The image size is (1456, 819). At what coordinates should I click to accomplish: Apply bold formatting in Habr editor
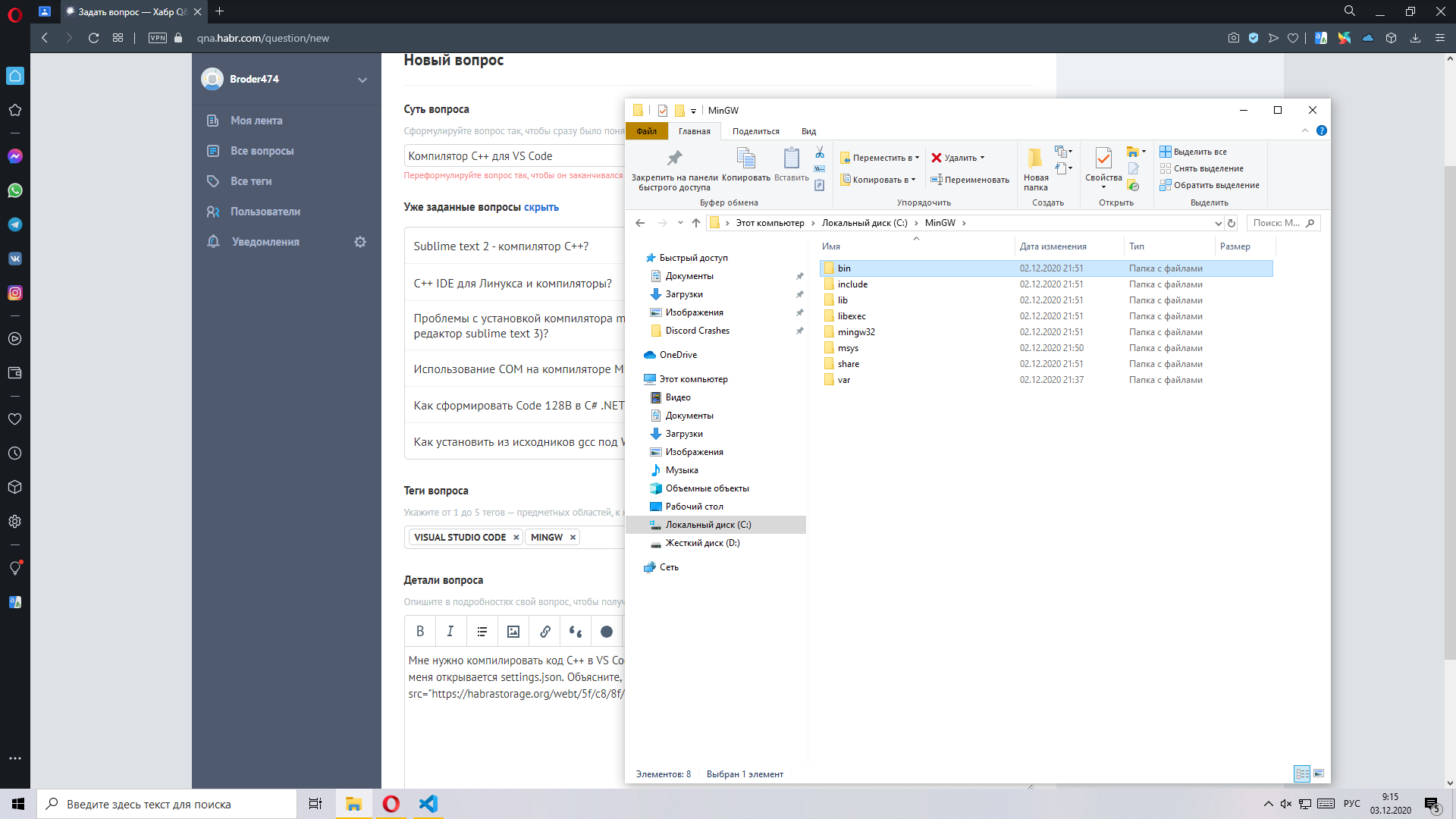pyautogui.click(x=420, y=632)
